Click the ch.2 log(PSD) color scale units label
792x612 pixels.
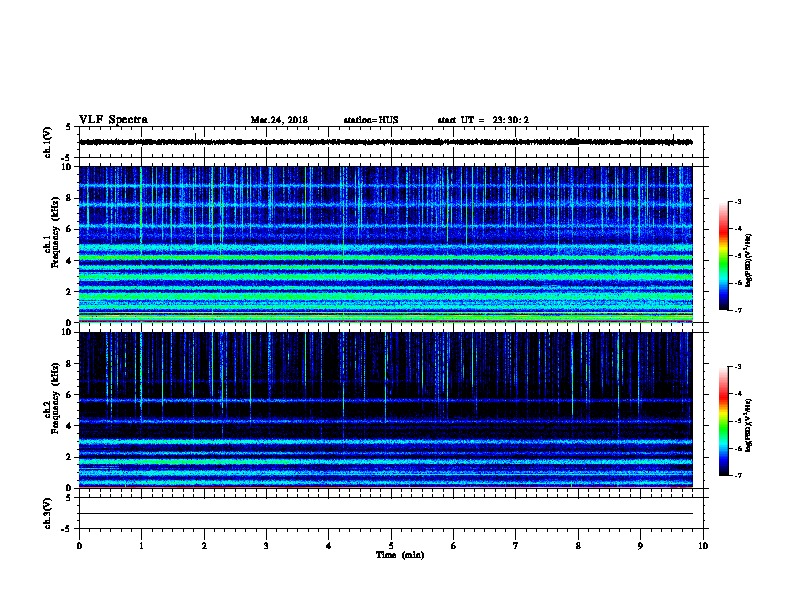pyautogui.click(x=749, y=426)
